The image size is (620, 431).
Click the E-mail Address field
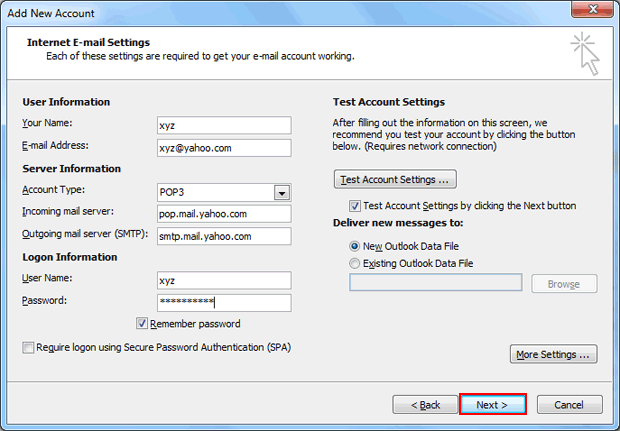224,148
